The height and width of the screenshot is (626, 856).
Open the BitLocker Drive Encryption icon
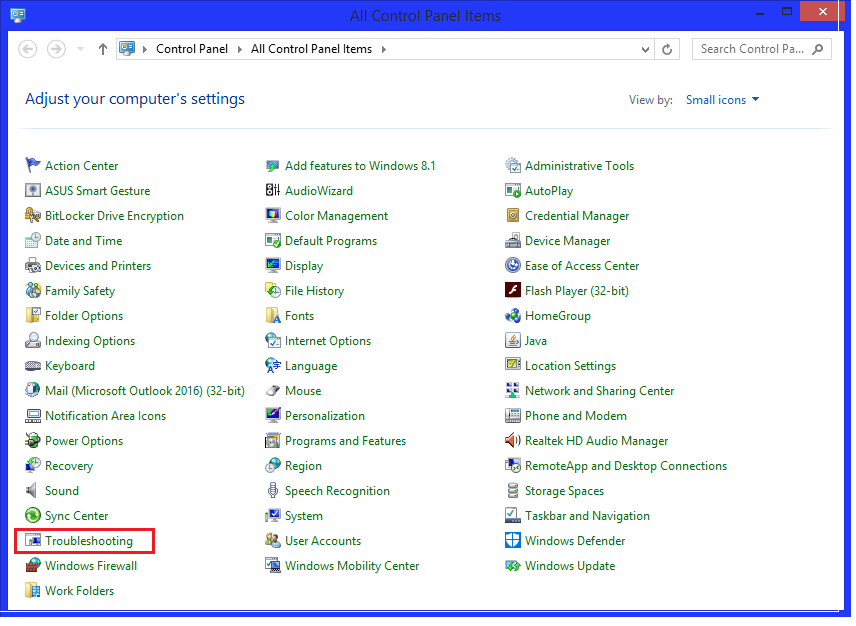pyautogui.click(x=33, y=216)
